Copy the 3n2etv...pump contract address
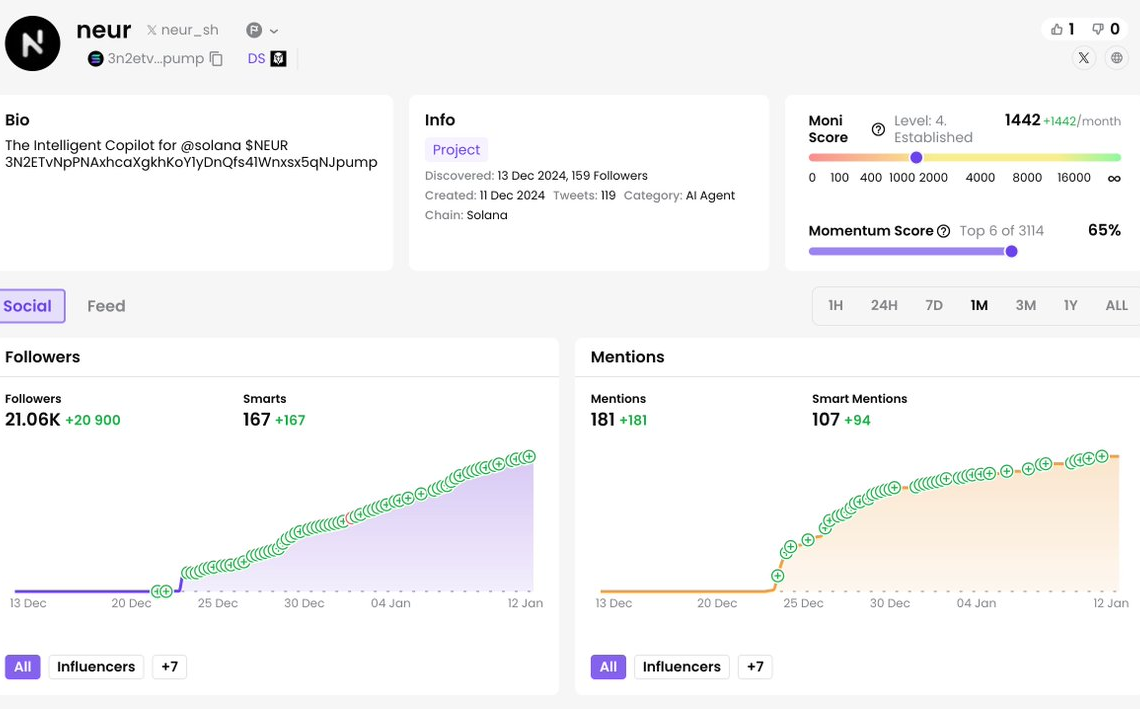The width and height of the screenshot is (1140, 709). click(216, 59)
